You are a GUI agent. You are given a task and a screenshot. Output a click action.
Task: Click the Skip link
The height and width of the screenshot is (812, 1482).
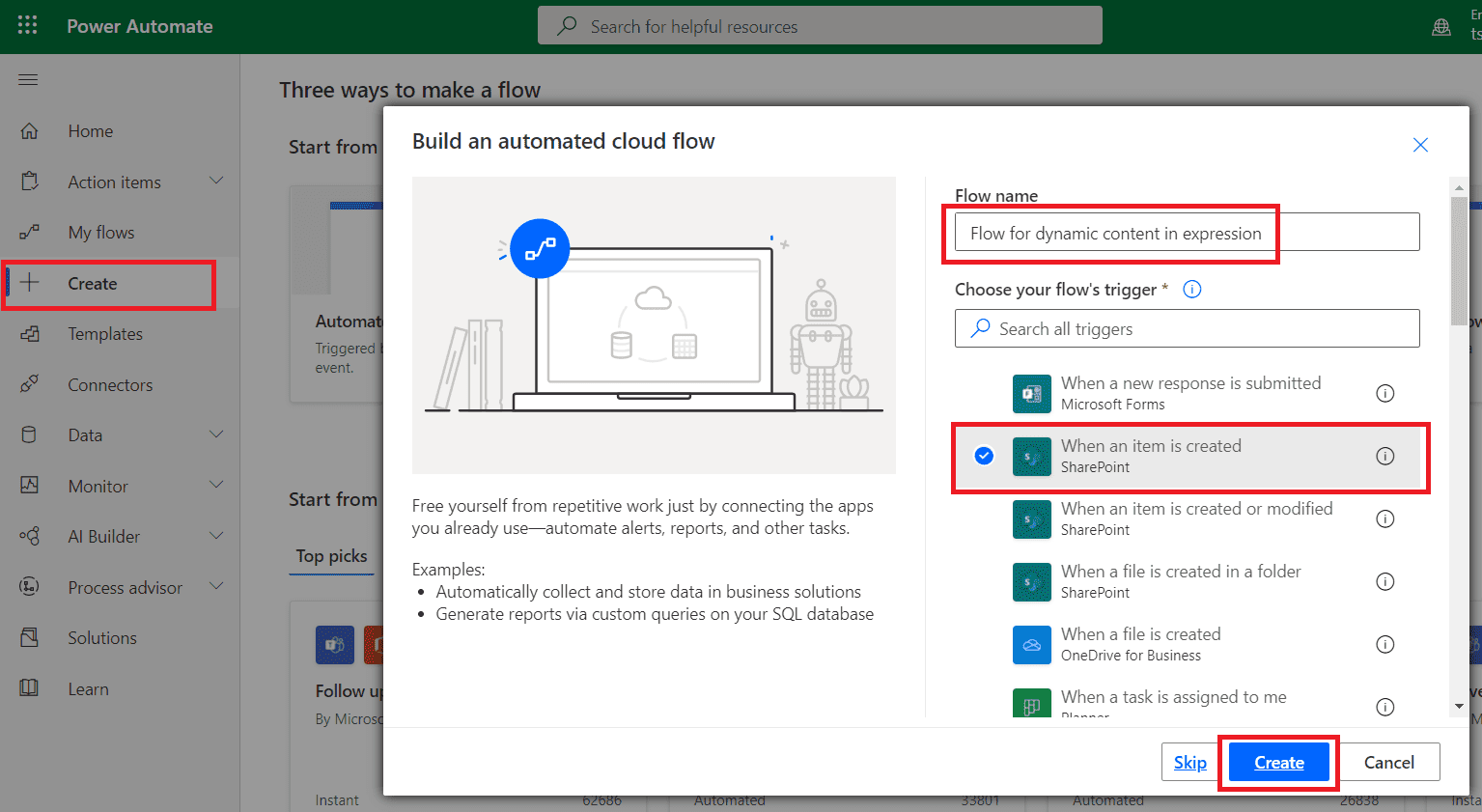(x=1189, y=762)
